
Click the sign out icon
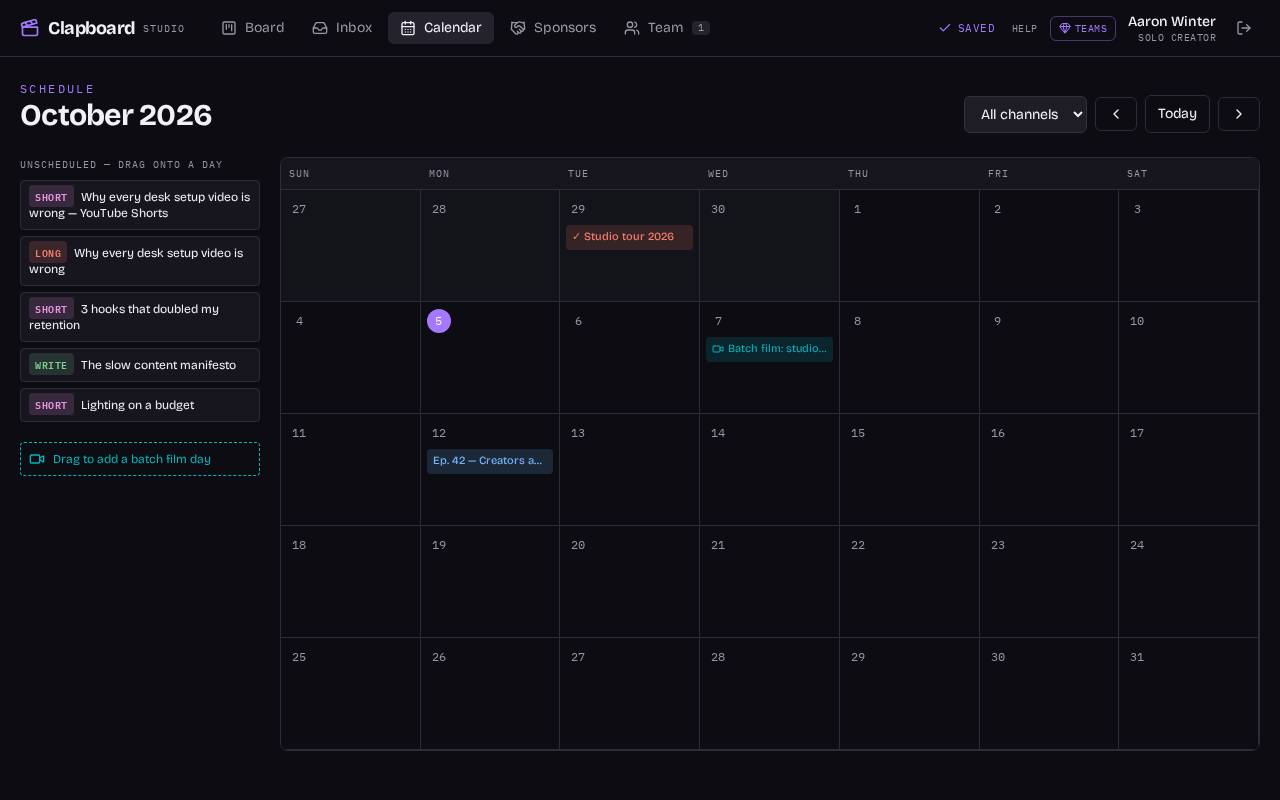(1244, 28)
